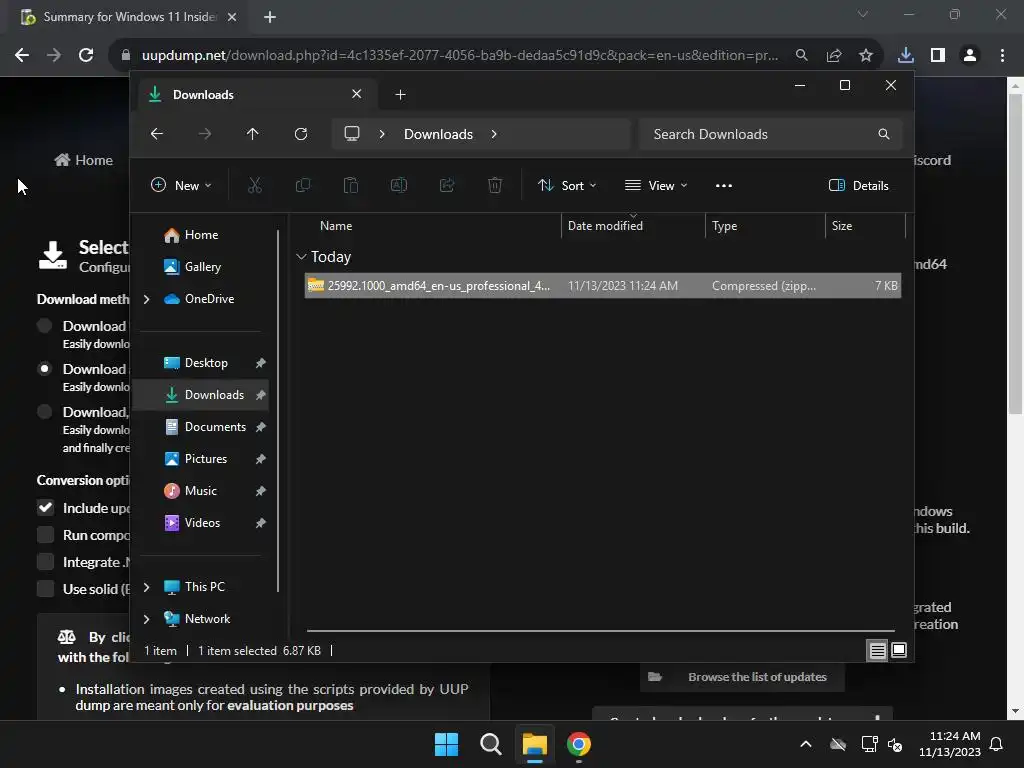Select the 25992.1000_amd64 zip file
The image size is (1024, 768).
point(603,286)
